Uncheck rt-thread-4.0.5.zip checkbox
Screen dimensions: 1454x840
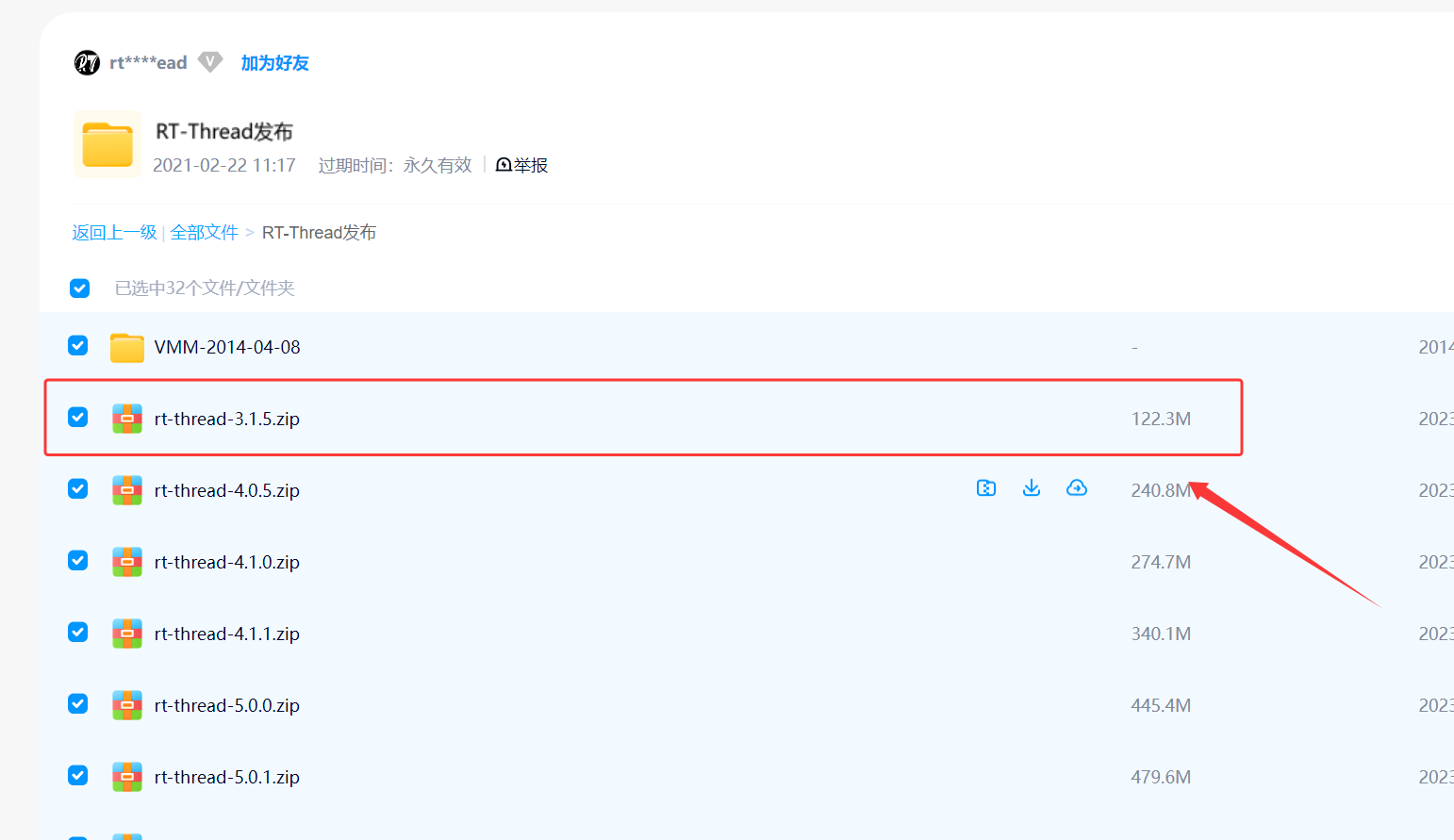pyautogui.click(x=78, y=489)
